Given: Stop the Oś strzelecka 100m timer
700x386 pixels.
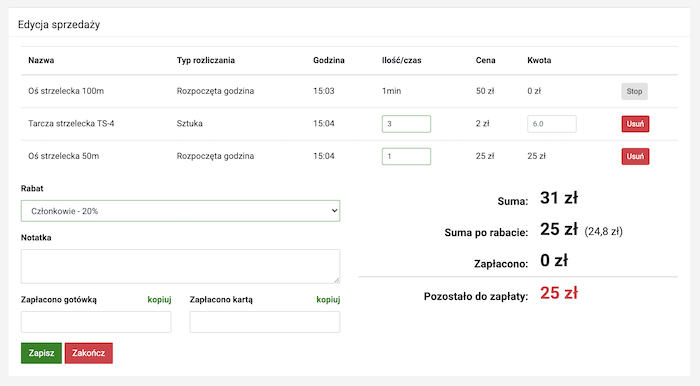Looking at the screenshot, I should [x=634, y=91].
